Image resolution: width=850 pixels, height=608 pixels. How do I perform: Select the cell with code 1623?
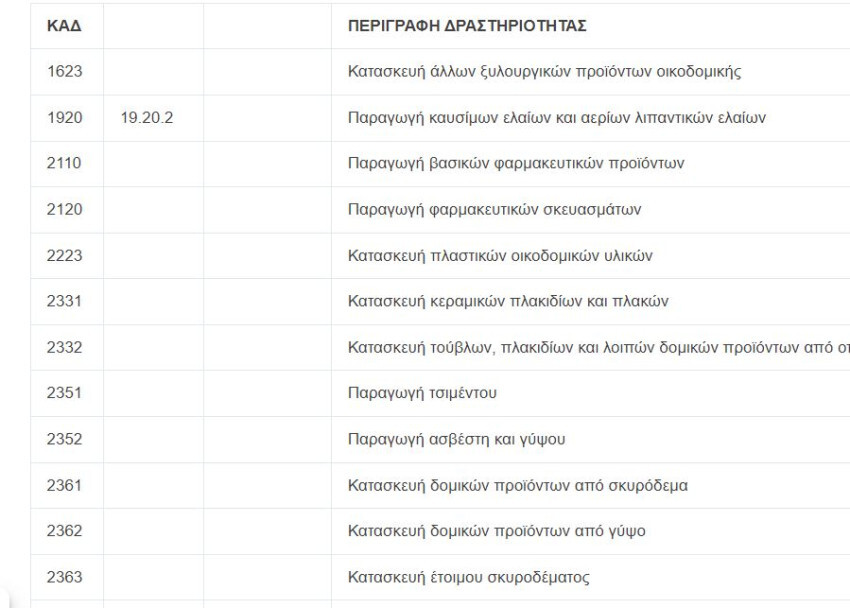(65, 72)
